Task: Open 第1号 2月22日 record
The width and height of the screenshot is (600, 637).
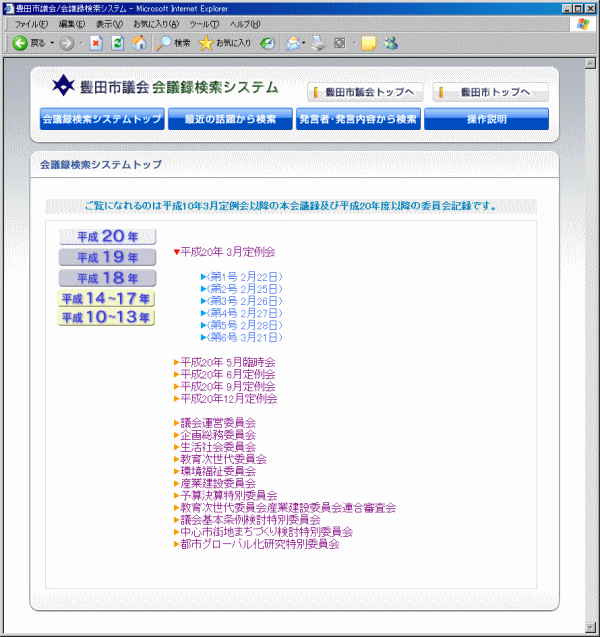Action: click(x=242, y=277)
